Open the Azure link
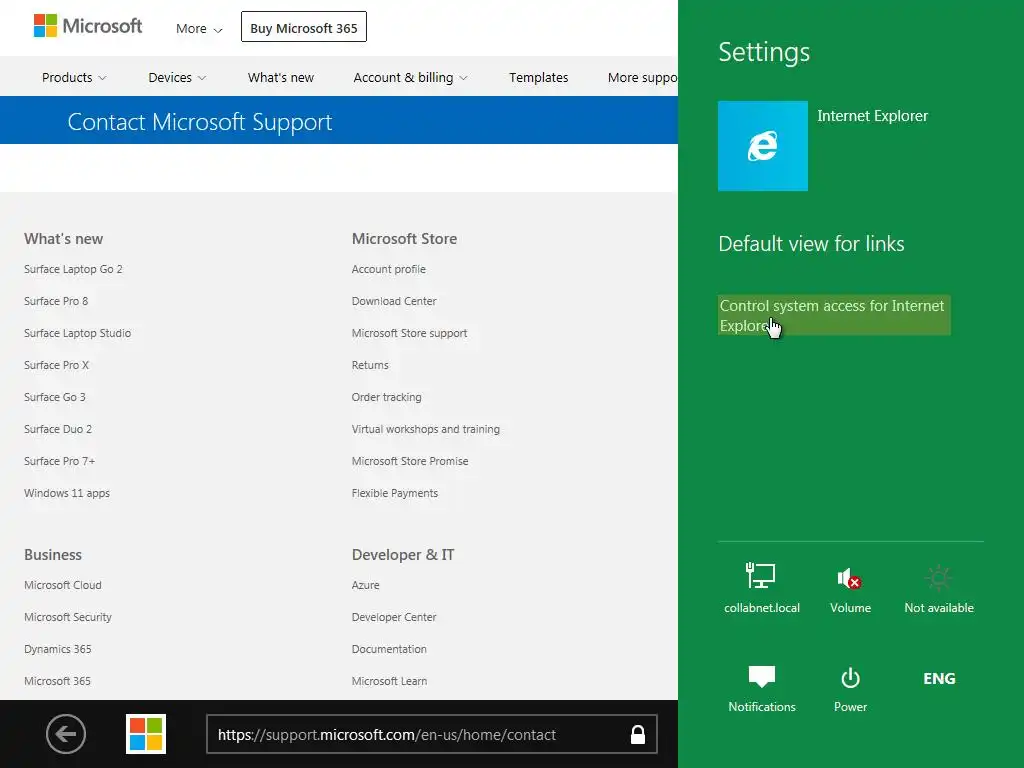 pyautogui.click(x=366, y=585)
